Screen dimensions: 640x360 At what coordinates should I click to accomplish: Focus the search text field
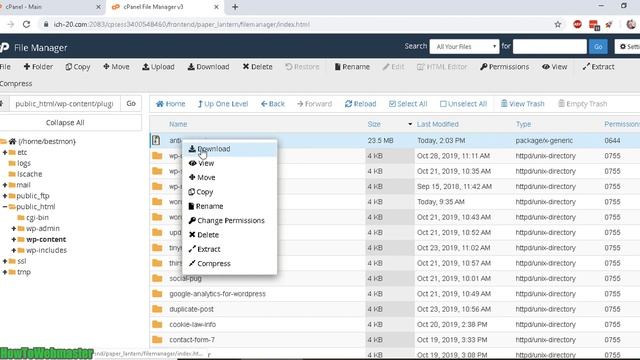coord(549,47)
